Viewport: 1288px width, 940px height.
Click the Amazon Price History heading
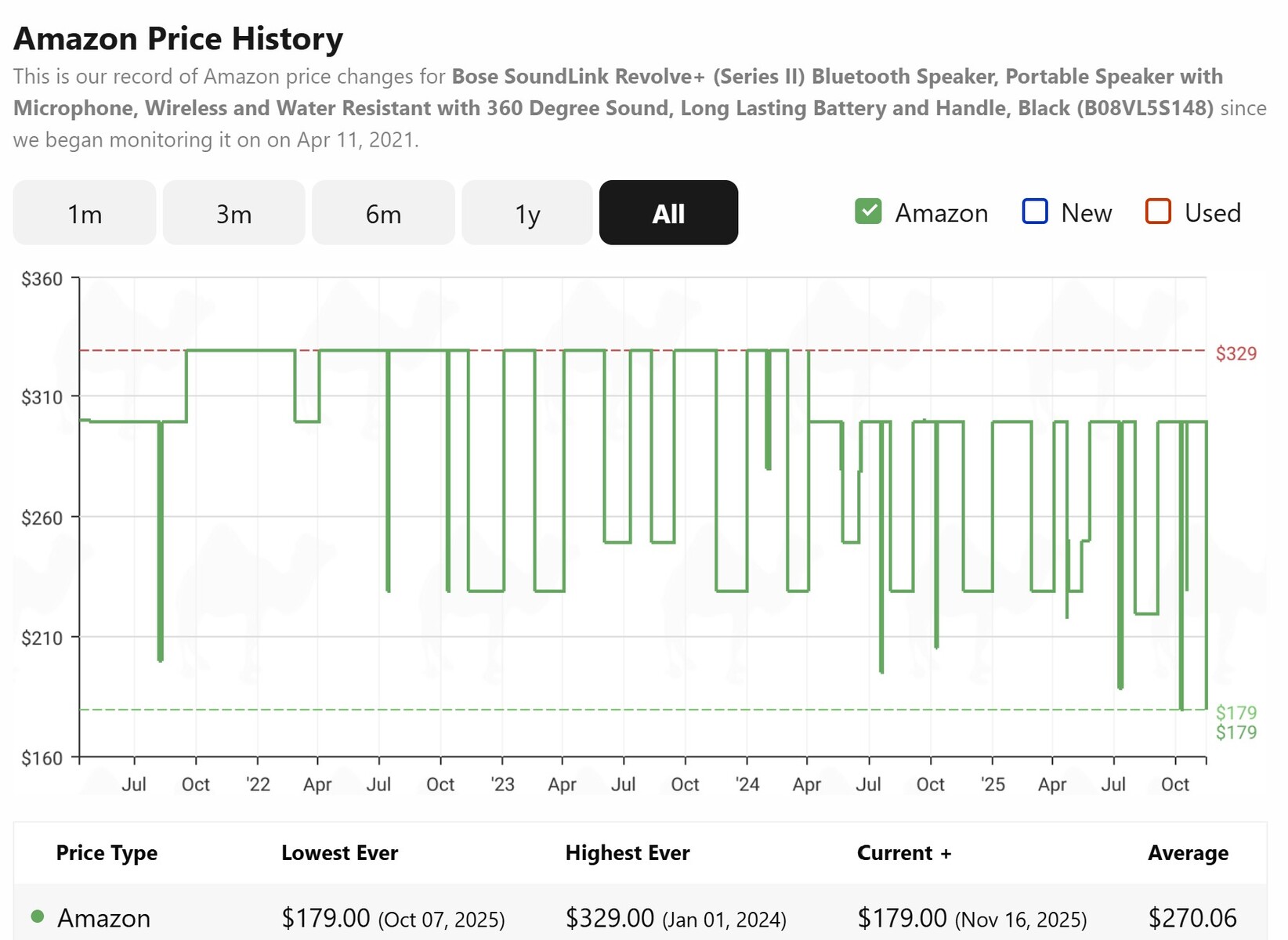(179, 38)
